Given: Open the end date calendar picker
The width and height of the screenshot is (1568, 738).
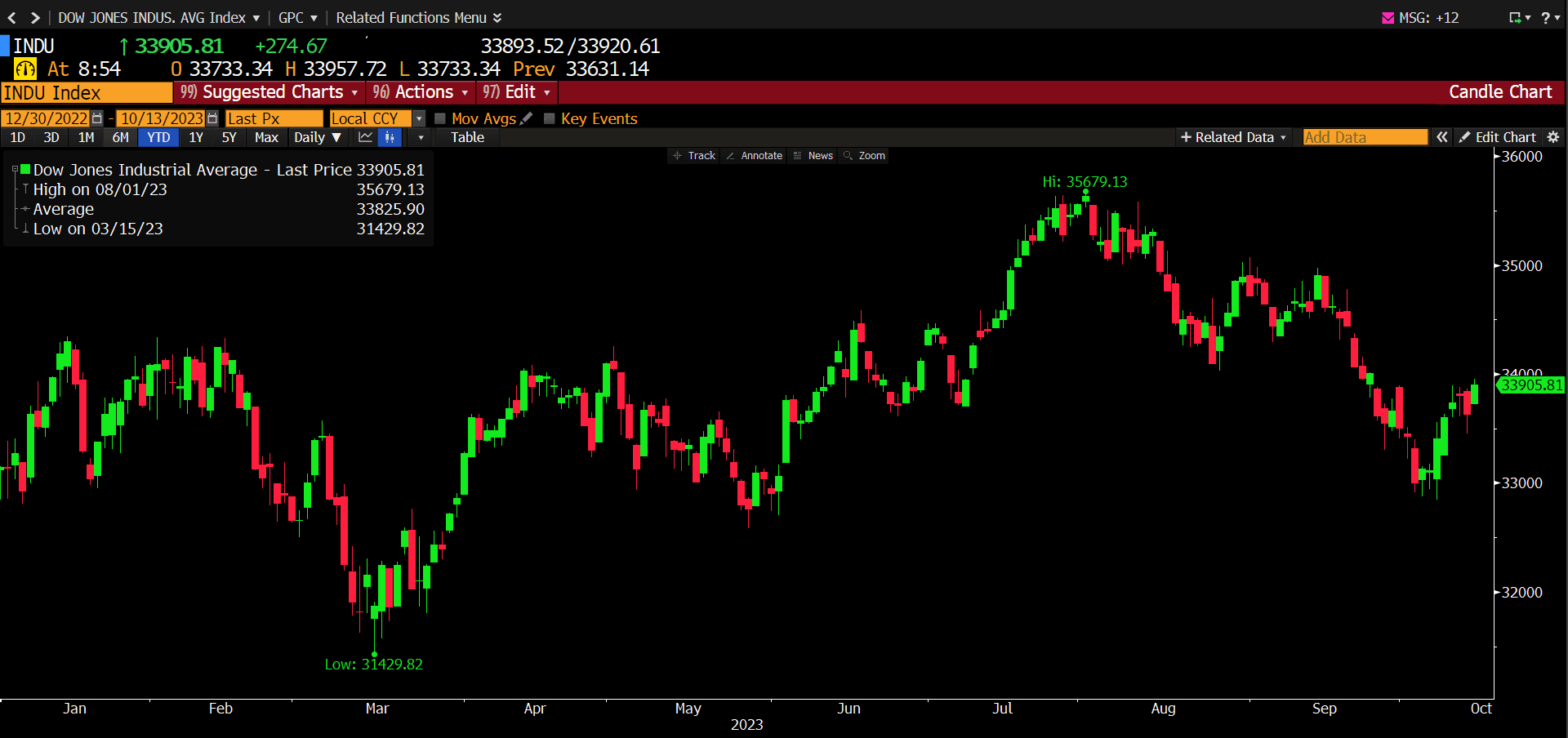Looking at the screenshot, I should click(x=213, y=118).
